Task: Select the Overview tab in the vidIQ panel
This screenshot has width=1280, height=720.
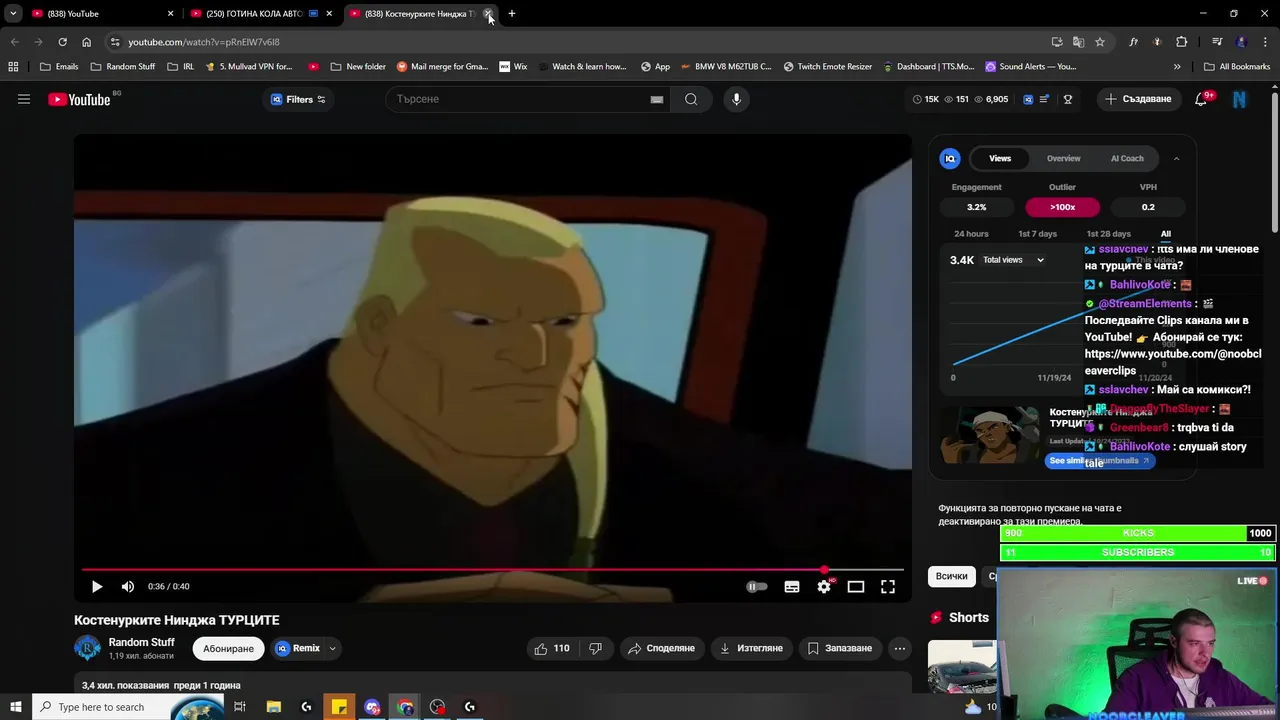Action: 1063,158
